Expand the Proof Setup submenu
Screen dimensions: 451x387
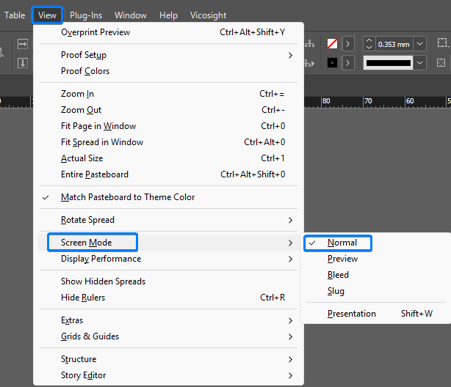(x=168, y=55)
